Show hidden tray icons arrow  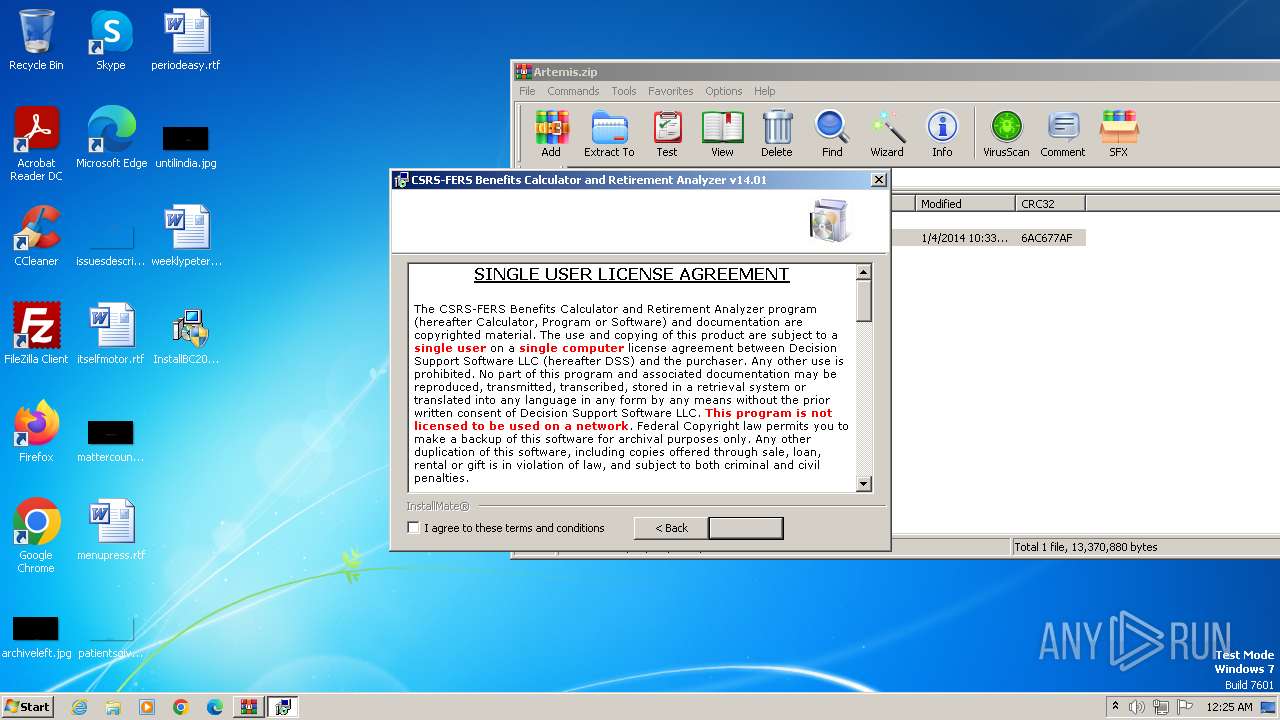click(1116, 707)
